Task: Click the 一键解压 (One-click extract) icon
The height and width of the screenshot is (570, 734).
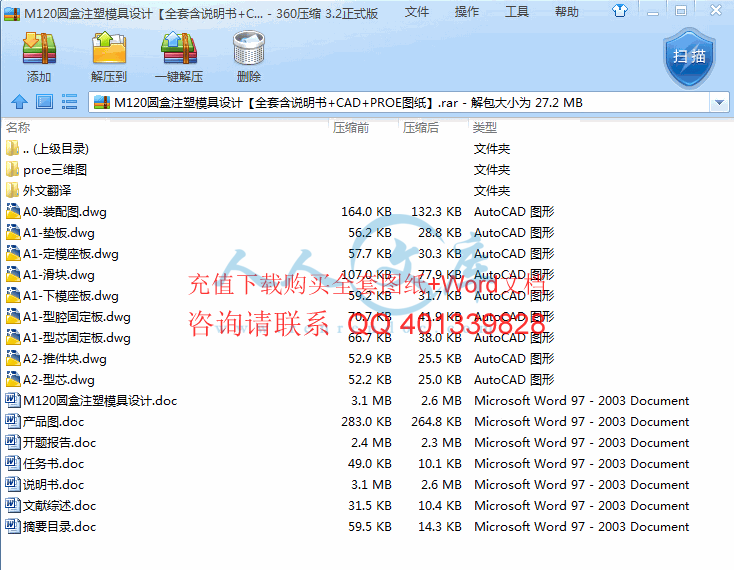Action: click(179, 48)
